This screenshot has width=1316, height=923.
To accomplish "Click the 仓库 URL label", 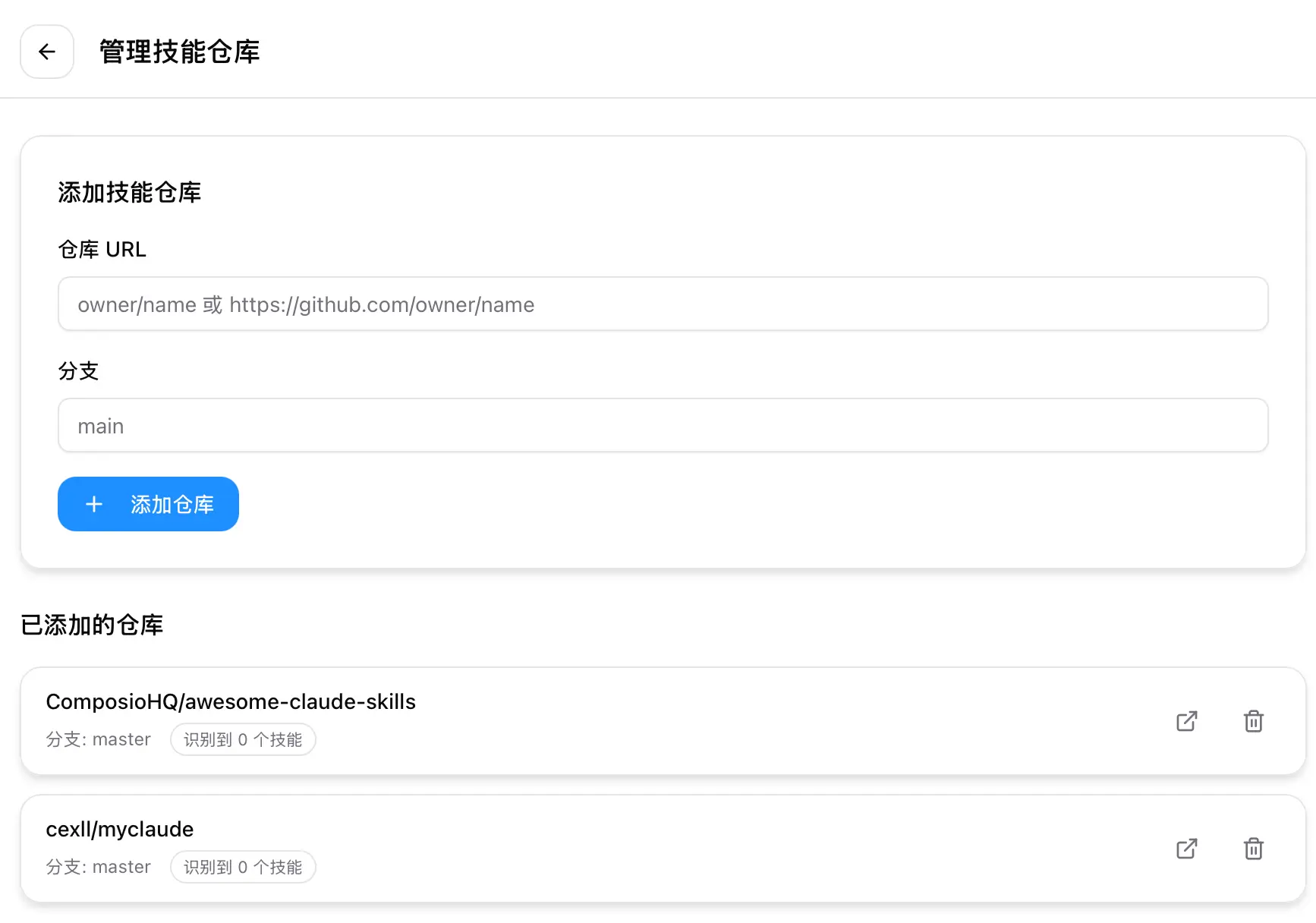I will 102,250.
